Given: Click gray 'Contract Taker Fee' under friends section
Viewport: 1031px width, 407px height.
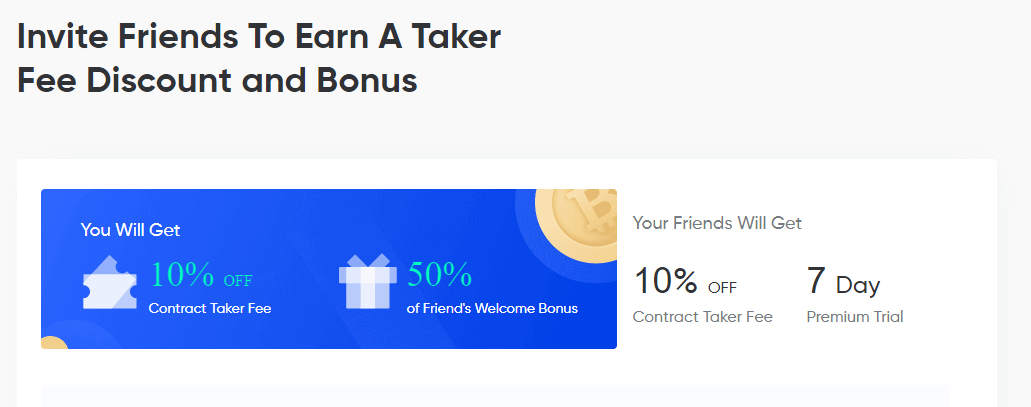Looking at the screenshot, I should click(x=703, y=317).
